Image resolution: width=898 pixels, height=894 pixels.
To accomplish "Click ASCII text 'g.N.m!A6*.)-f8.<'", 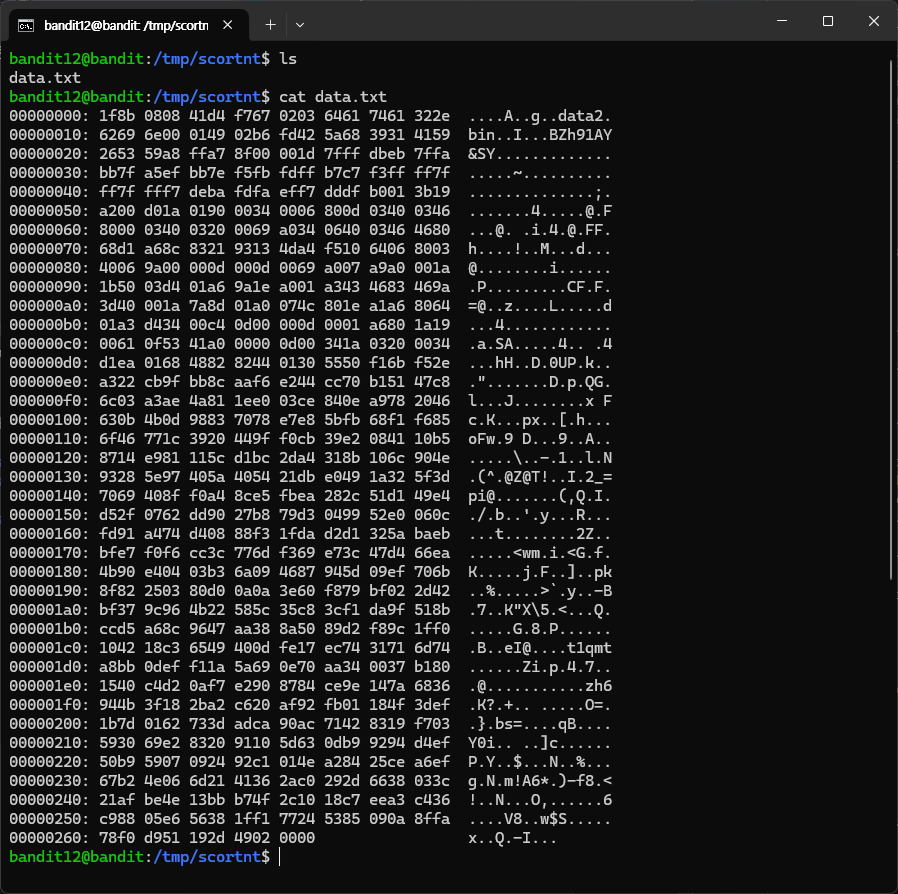I will tap(540, 781).
